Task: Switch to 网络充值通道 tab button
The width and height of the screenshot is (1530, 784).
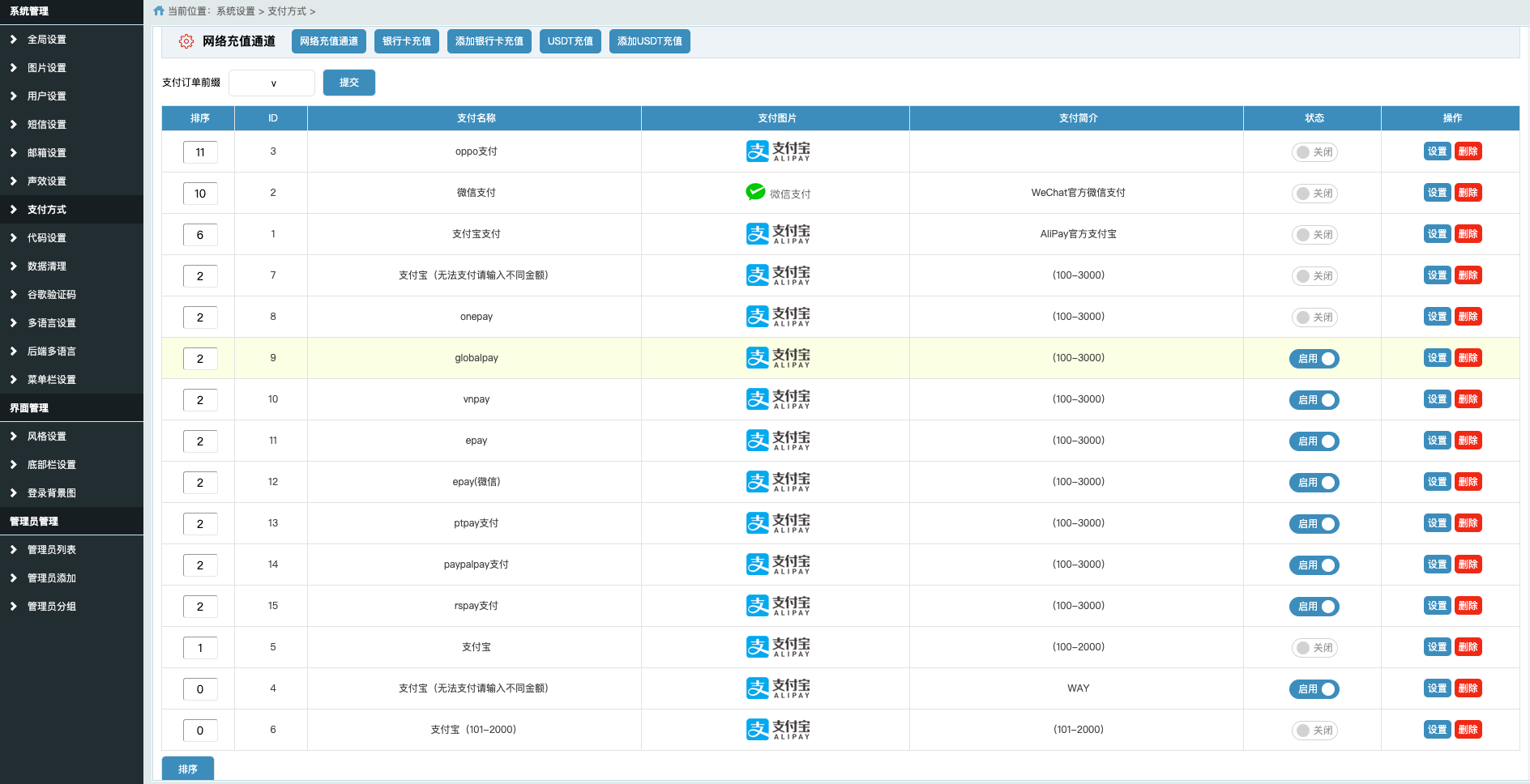Action: (329, 41)
